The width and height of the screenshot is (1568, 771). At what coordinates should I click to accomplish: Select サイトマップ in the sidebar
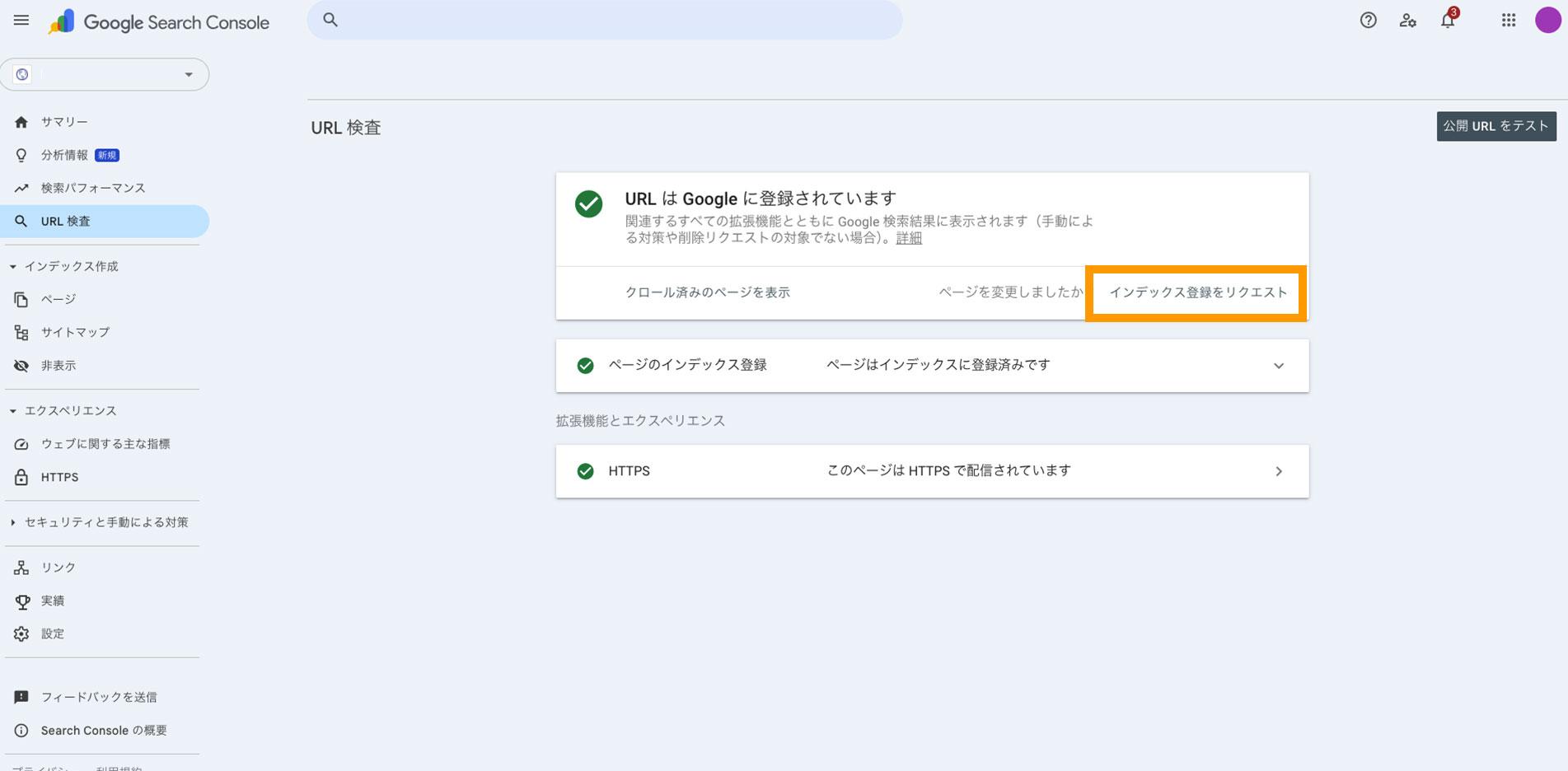coord(75,332)
